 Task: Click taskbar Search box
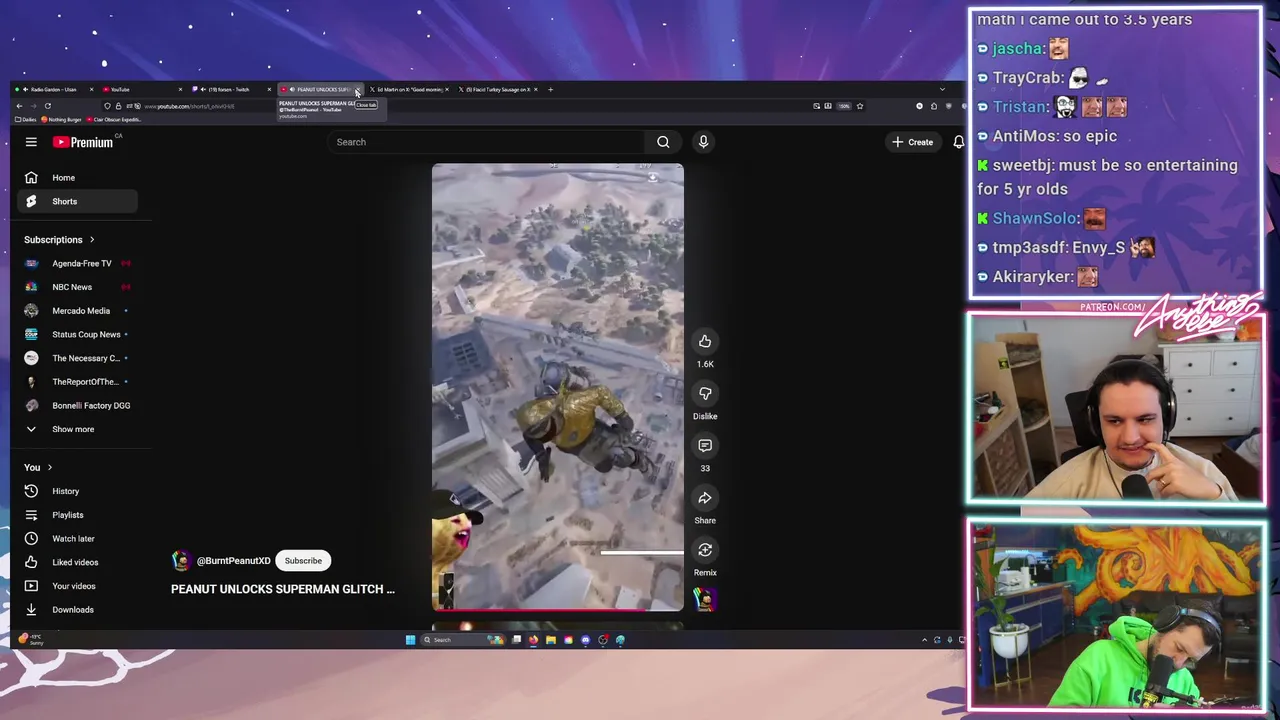[x=463, y=640]
